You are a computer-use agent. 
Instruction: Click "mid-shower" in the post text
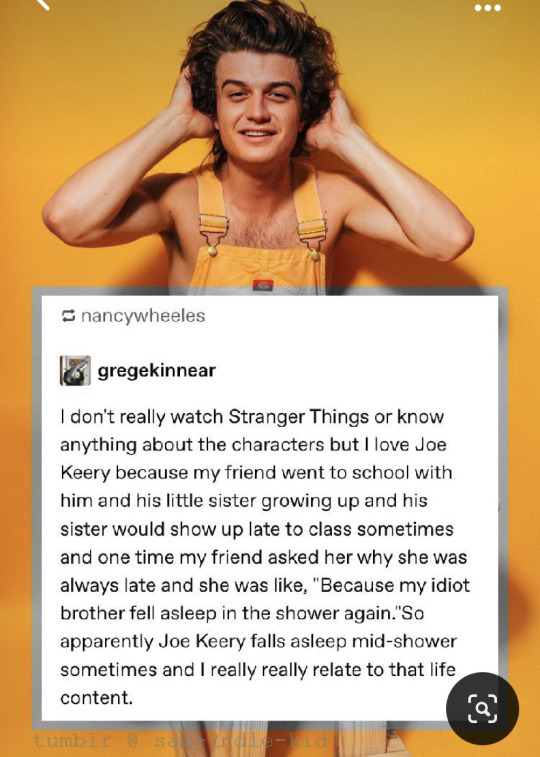point(404,642)
